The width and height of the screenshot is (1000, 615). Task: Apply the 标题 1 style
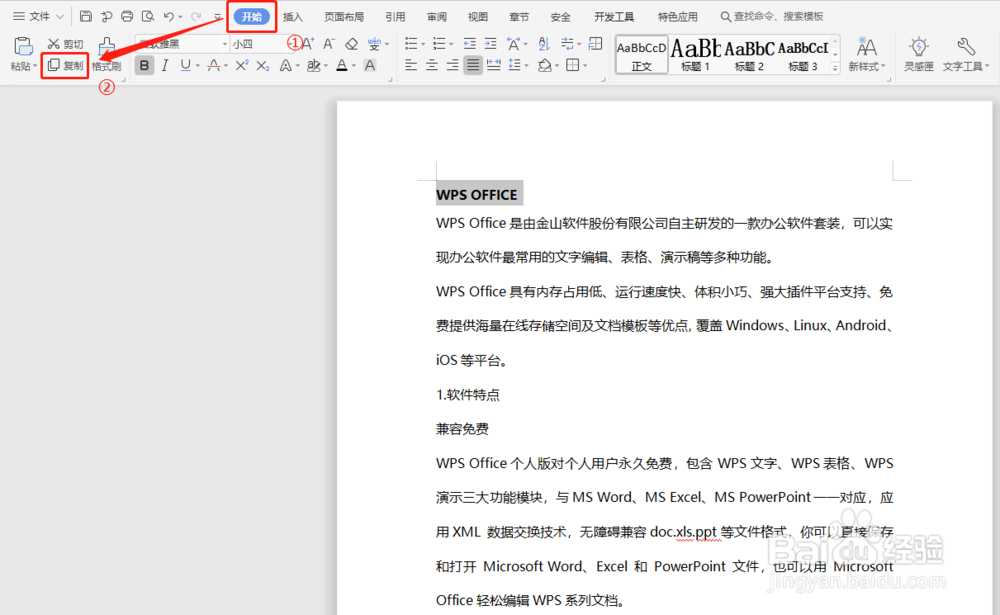coord(695,54)
